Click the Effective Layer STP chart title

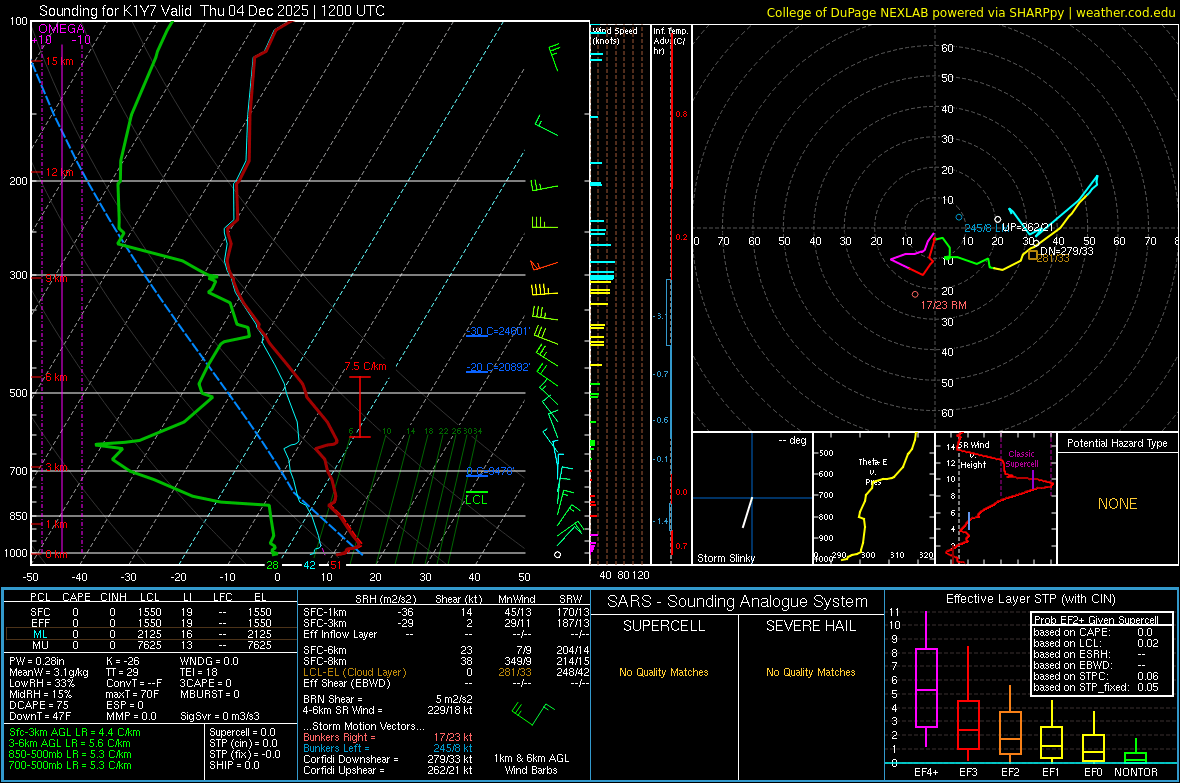click(1031, 599)
